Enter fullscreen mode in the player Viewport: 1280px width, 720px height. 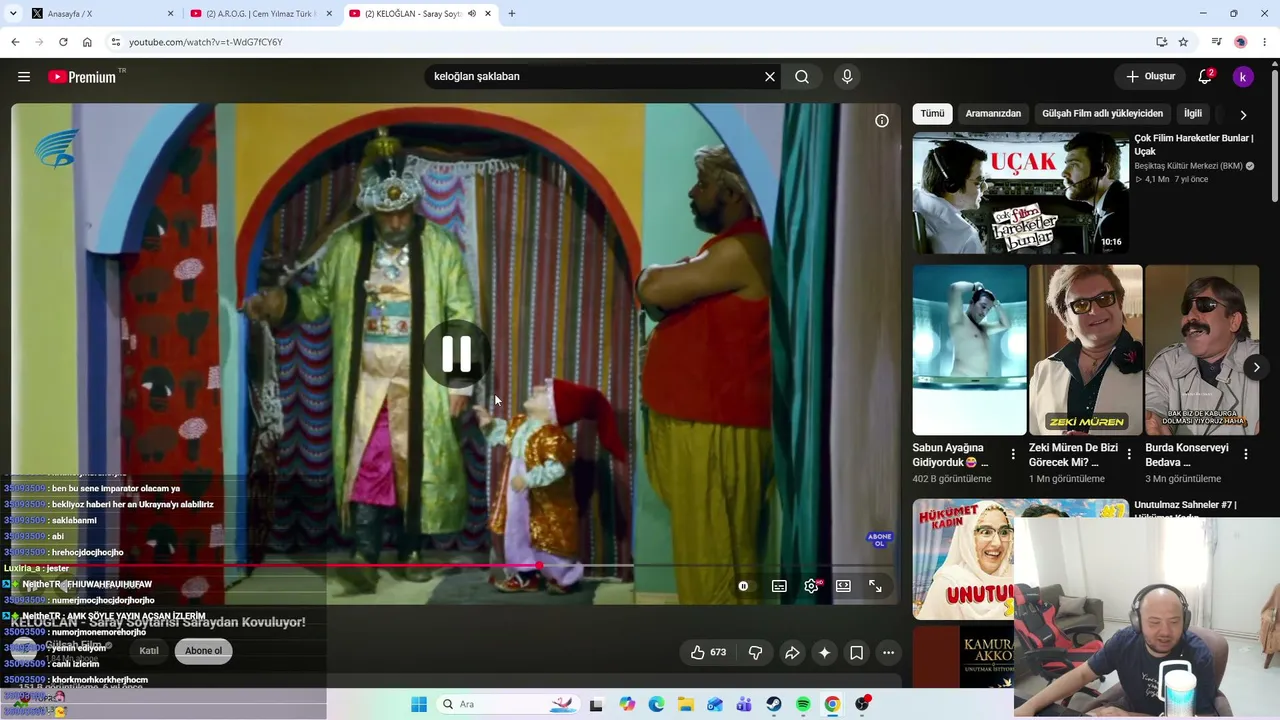[x=875, y=586]
